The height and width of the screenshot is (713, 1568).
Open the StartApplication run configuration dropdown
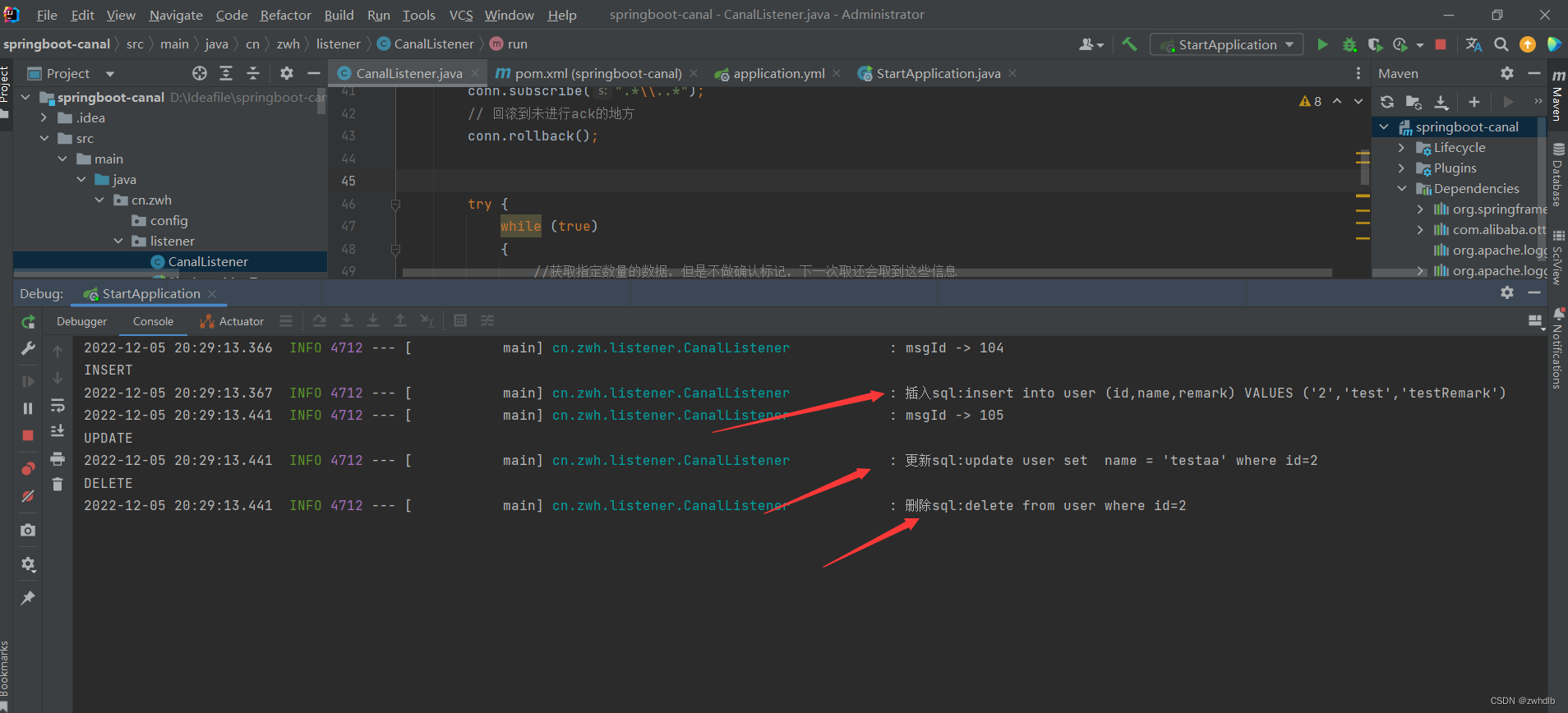1226,44
